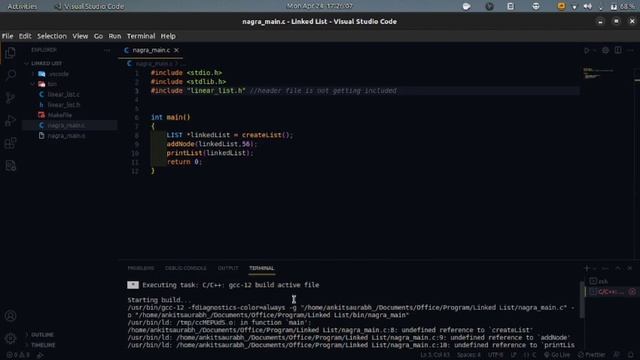Open Explorer views and more actions ellipsis
Viewport: 640px width, 360px height.
tap(107, 50)
